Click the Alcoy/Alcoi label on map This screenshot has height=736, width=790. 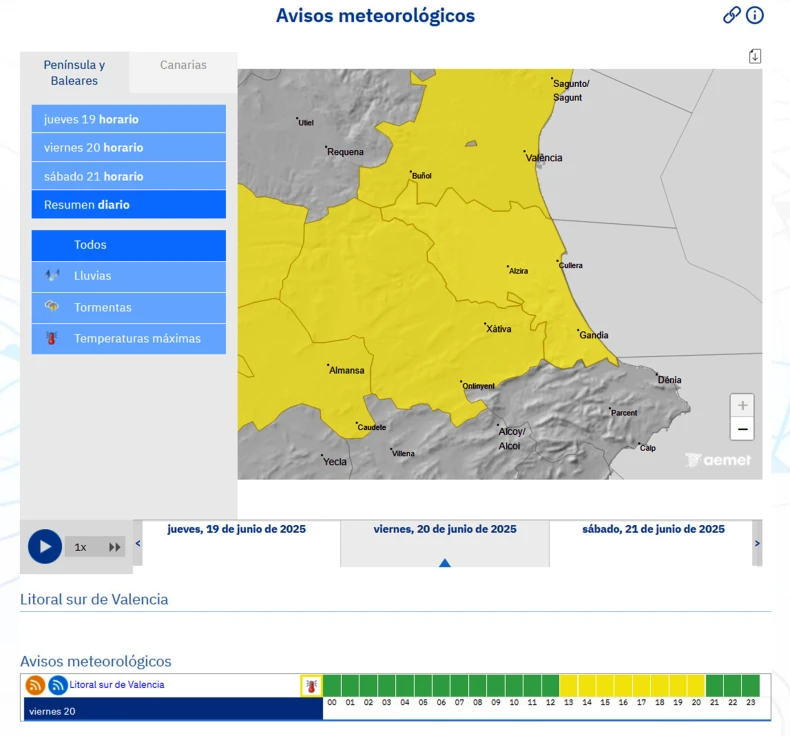[511, 439]
